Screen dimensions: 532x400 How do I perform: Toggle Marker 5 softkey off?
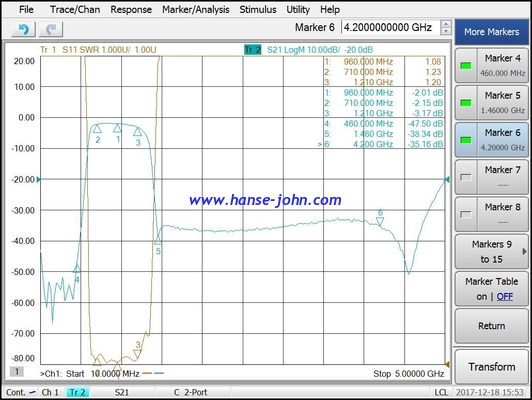point(492,103)
